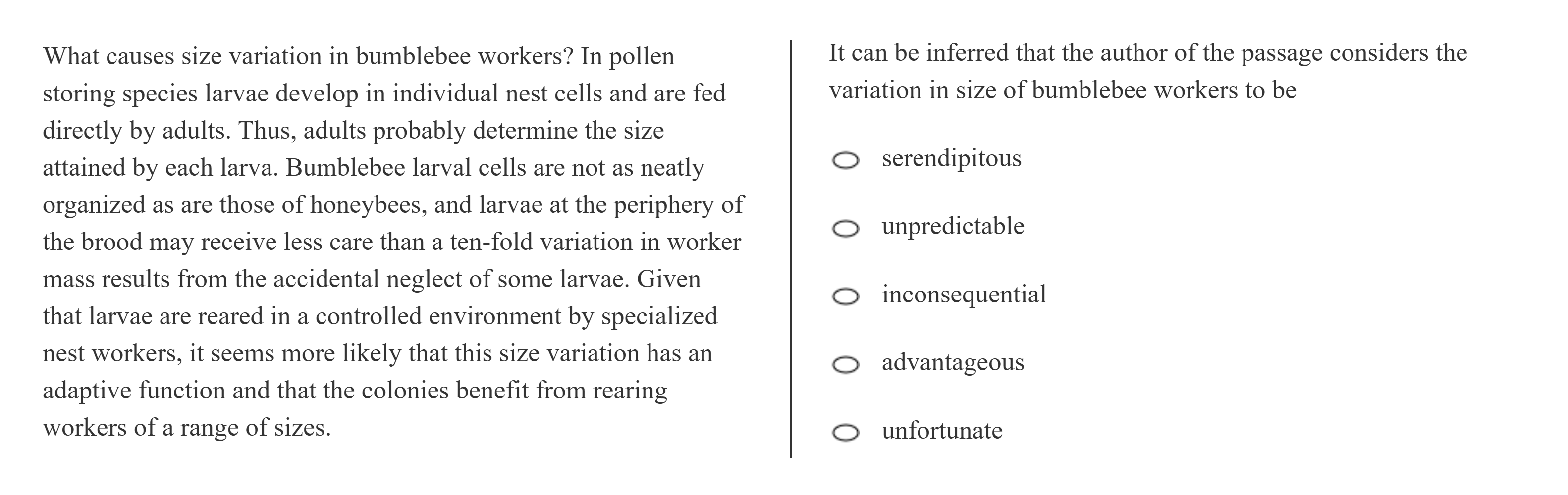The image size is (1568, 495).
Task: Click the 'unfortunate' answer label text
Action: [x=942, y=431]
